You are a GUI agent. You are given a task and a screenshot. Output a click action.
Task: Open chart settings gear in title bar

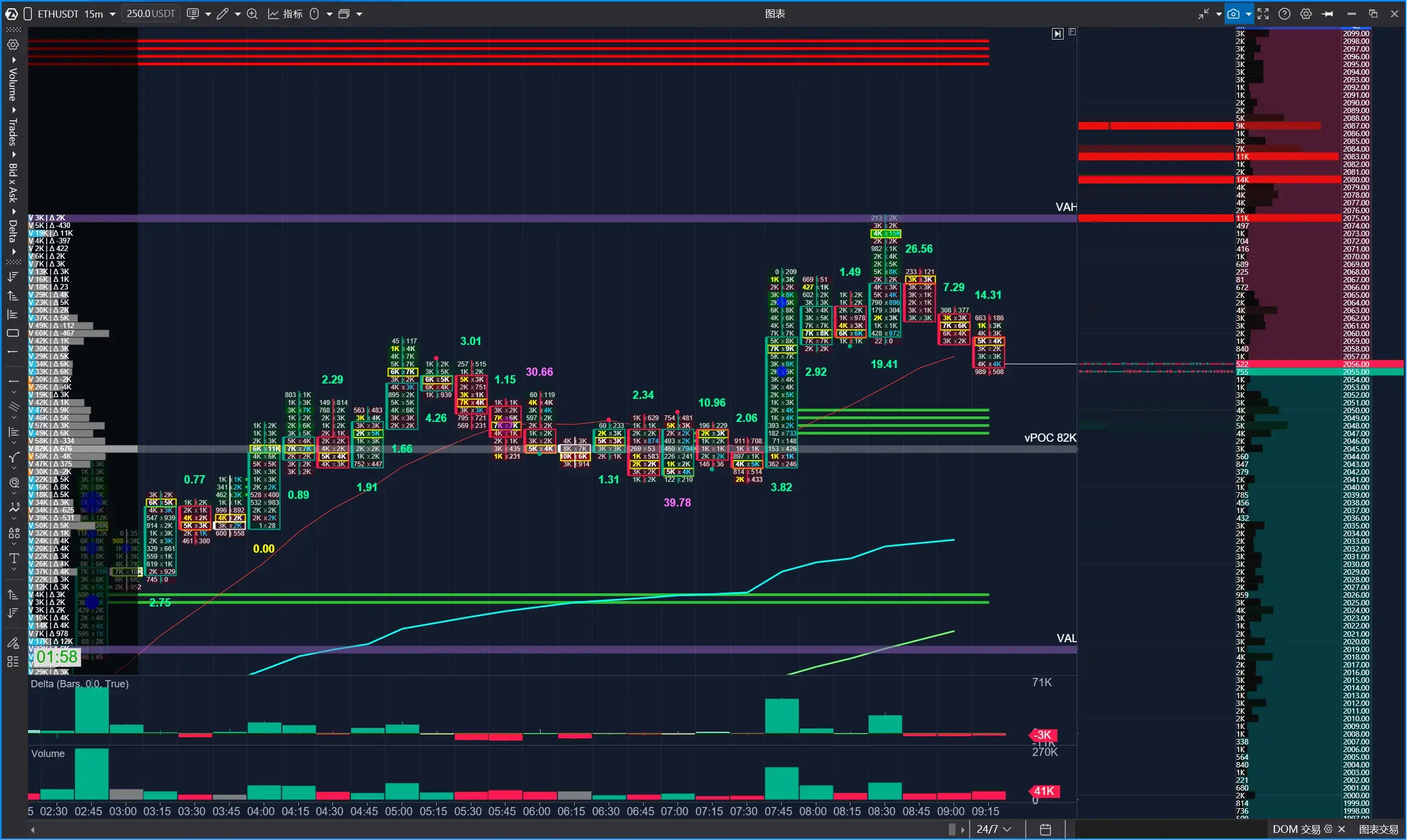[1306, 14]
